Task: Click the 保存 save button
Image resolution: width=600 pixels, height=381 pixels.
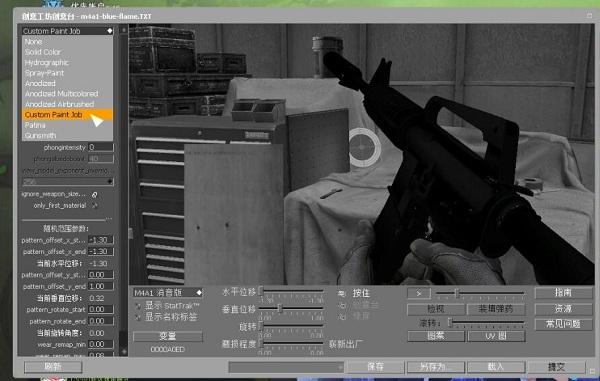Action: 375,367
